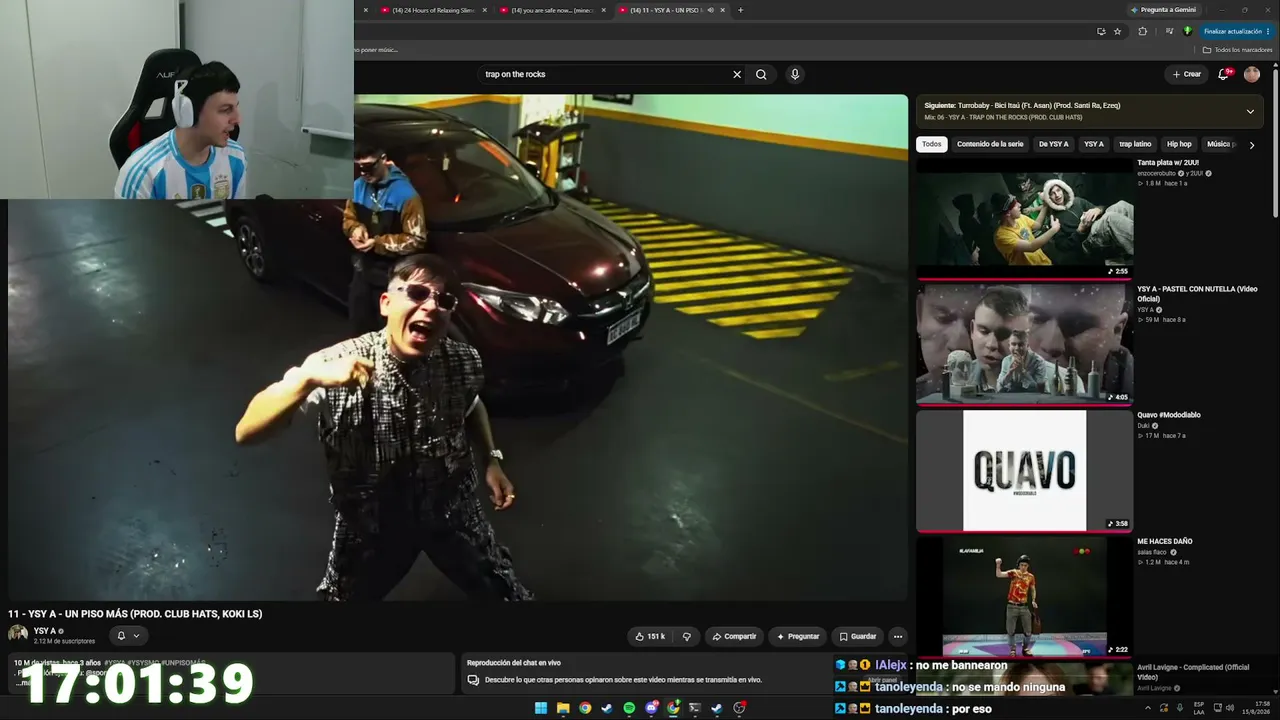The height and width of the screenshot is (720, 1280).
Task: Click Pregunta a Gemini button
Action: click(1163, 10)
